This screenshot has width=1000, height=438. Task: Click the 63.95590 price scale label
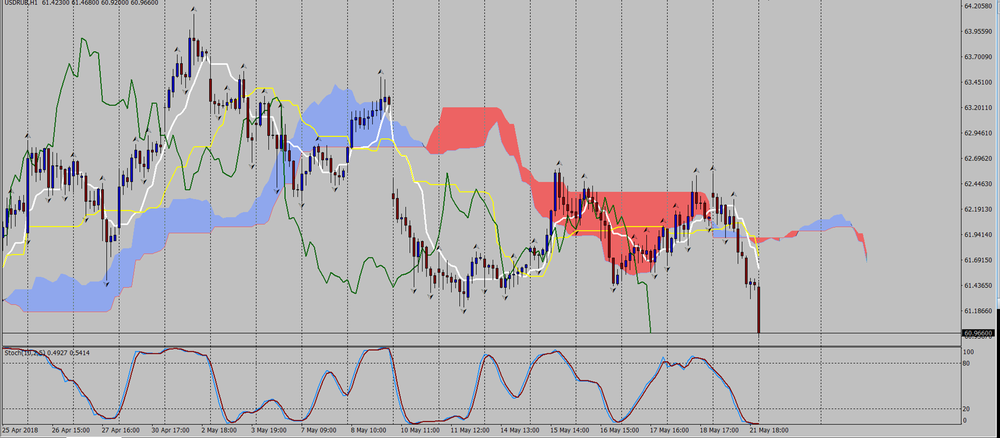[x=976, y=31]
